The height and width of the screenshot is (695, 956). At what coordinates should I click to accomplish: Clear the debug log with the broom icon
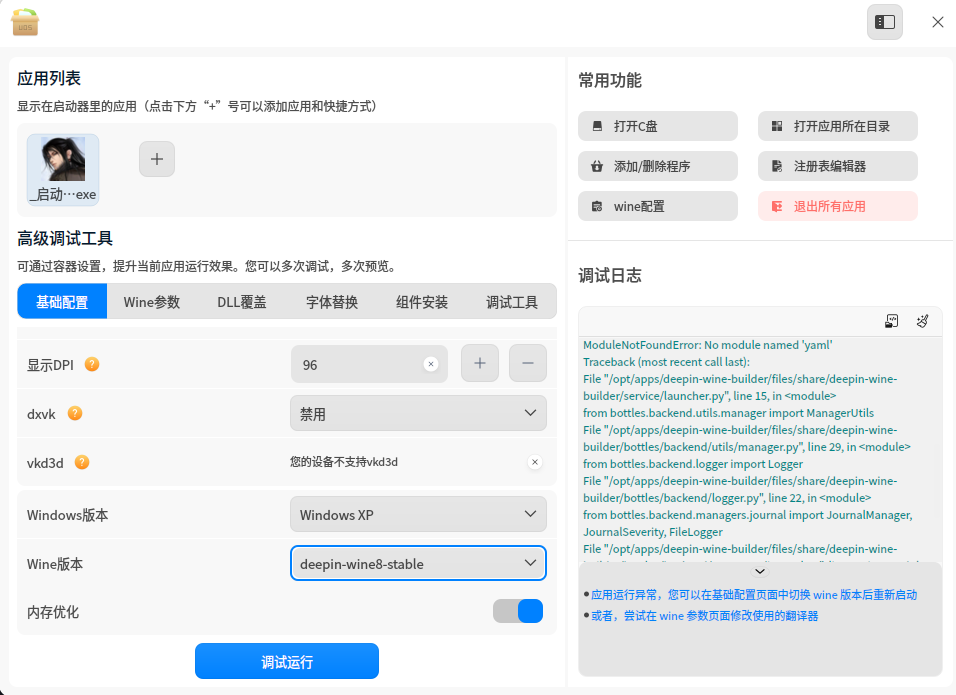924,320
